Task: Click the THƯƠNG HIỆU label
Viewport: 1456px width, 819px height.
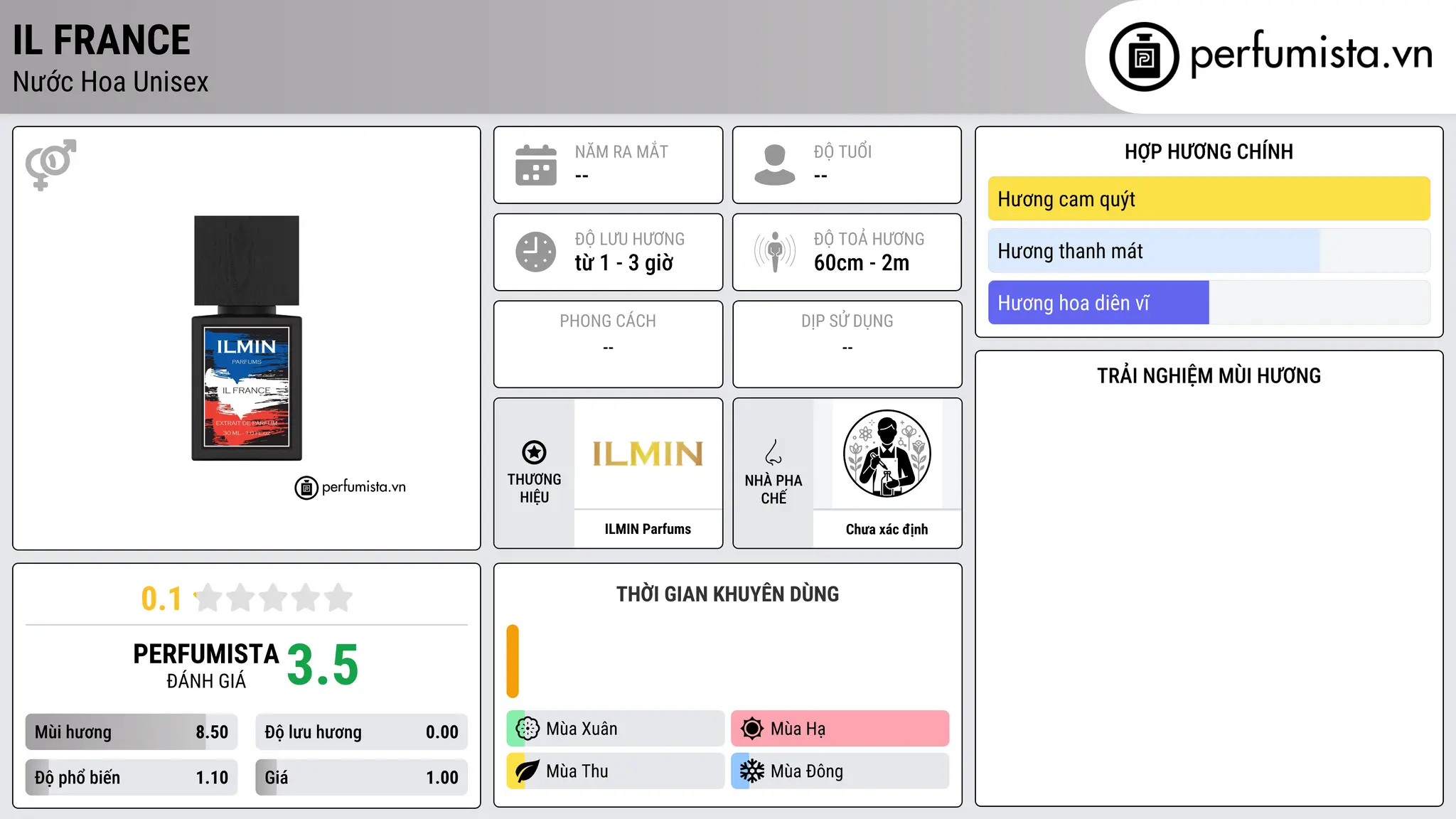Action: tap(534, 488)
